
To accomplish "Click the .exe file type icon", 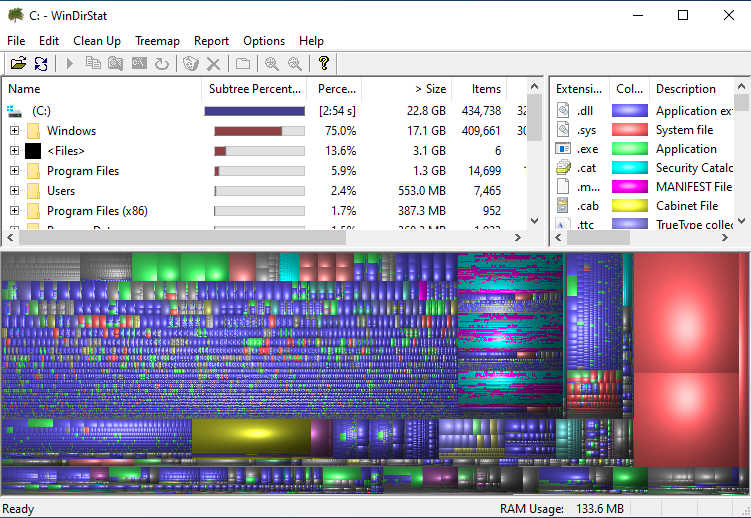I will tap(563, 149).
